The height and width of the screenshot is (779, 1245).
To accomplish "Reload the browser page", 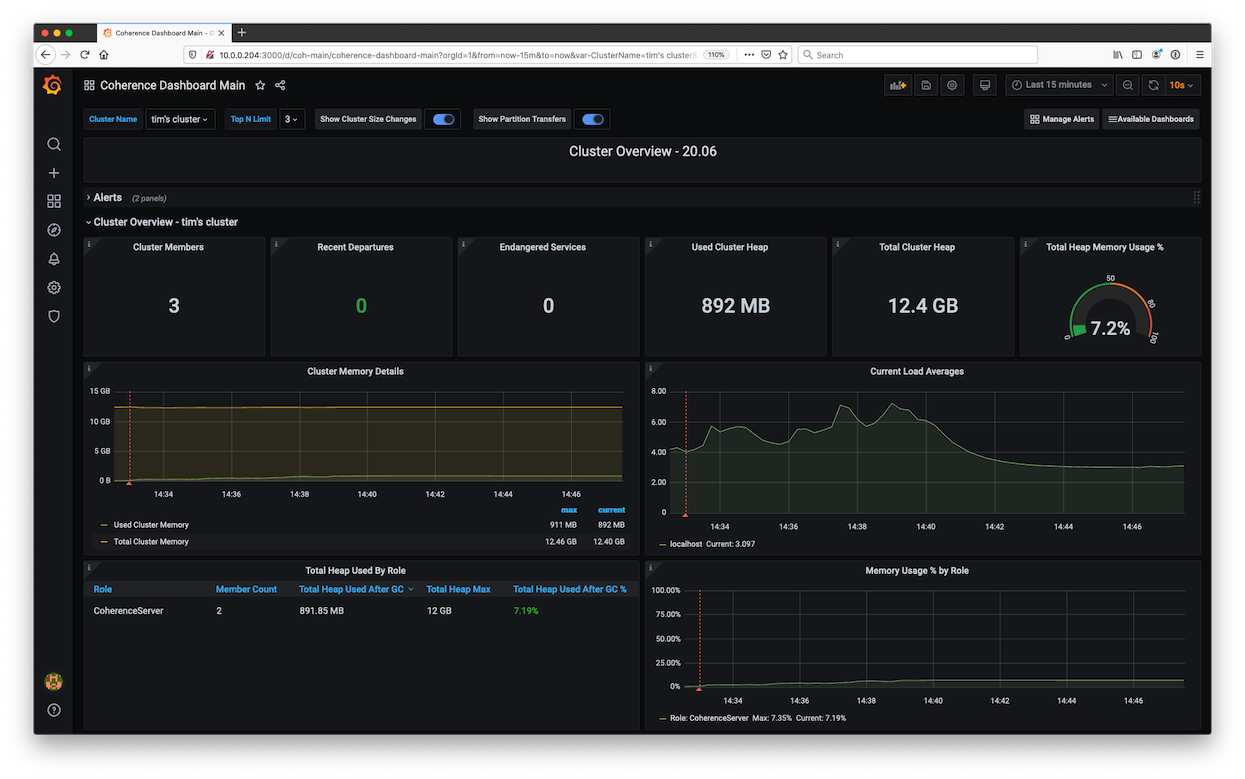I will [85, 55].
